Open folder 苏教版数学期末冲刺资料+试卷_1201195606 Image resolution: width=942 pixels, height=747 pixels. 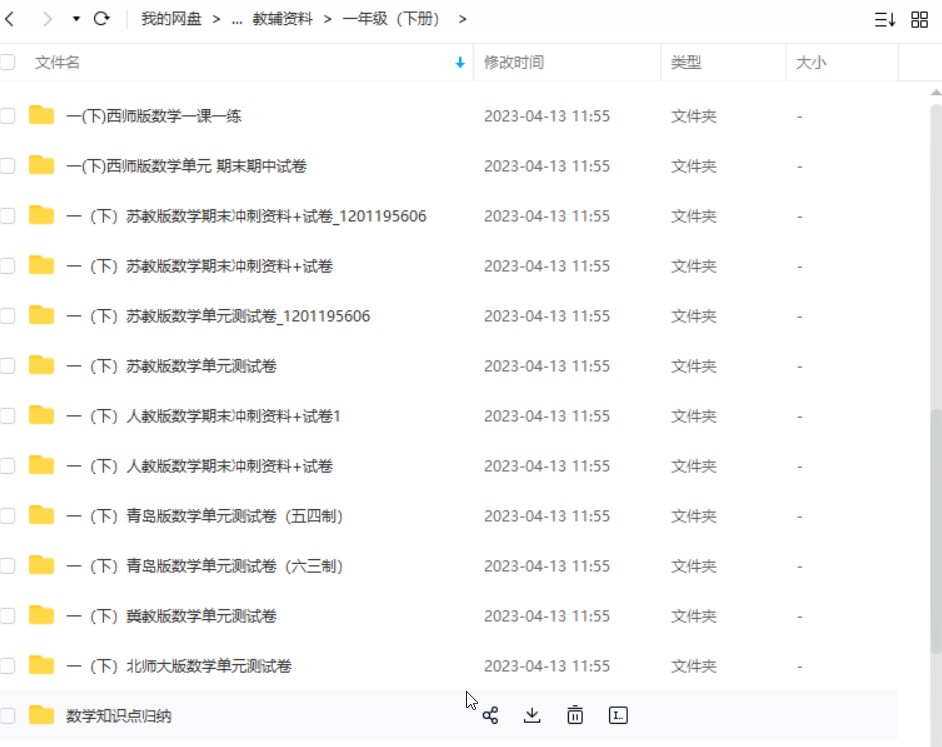click(x=246, y=216)
